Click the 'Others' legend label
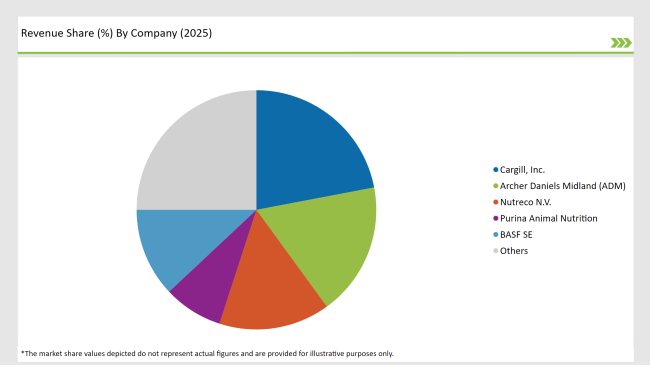Viewport: 650px width, 370px height. click(514, 251)
